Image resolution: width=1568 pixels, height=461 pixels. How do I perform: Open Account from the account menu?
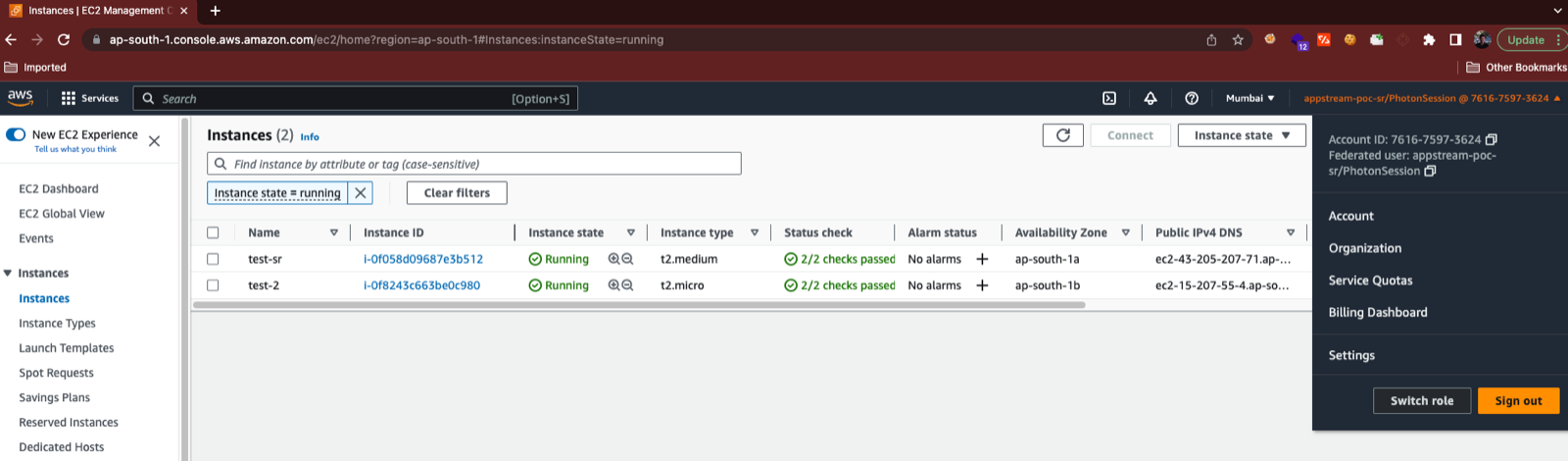coord(1350,216)
